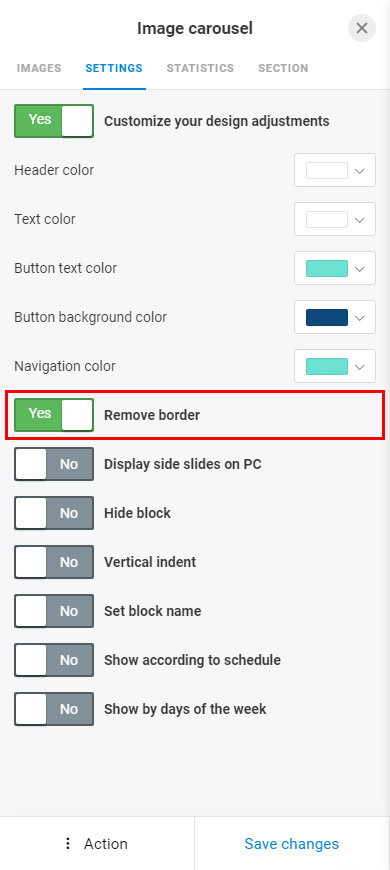Turn on Vertical indent toggle
The image size is (390, 870).
(54, 562)
